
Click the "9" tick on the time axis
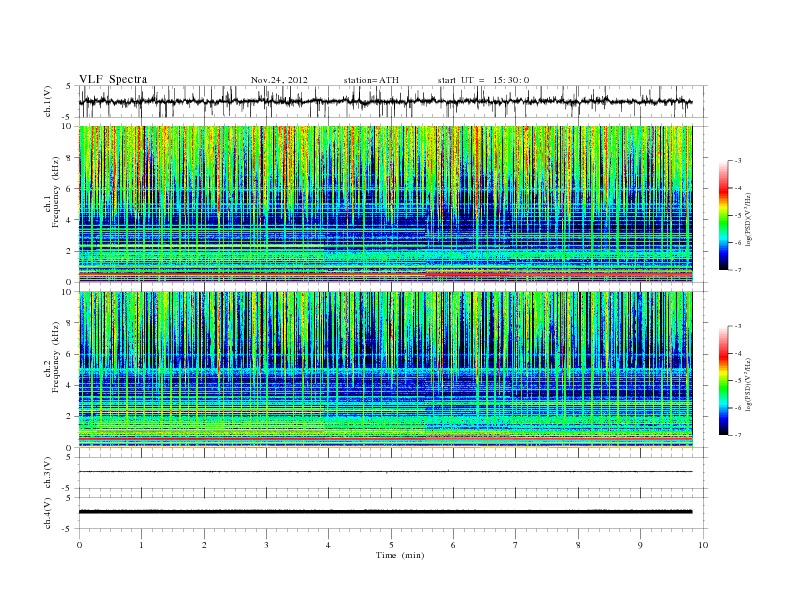640,545
